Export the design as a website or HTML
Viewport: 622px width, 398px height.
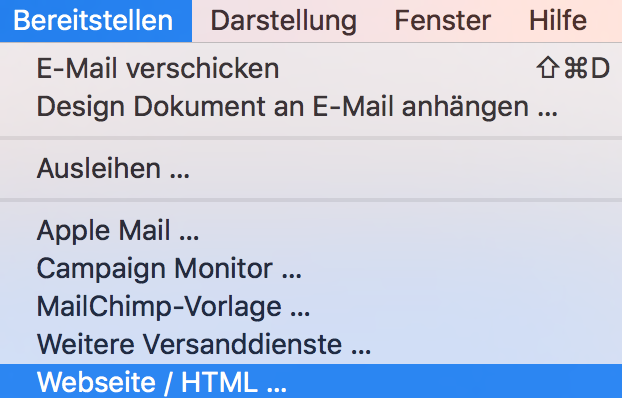tap(311, 381)
